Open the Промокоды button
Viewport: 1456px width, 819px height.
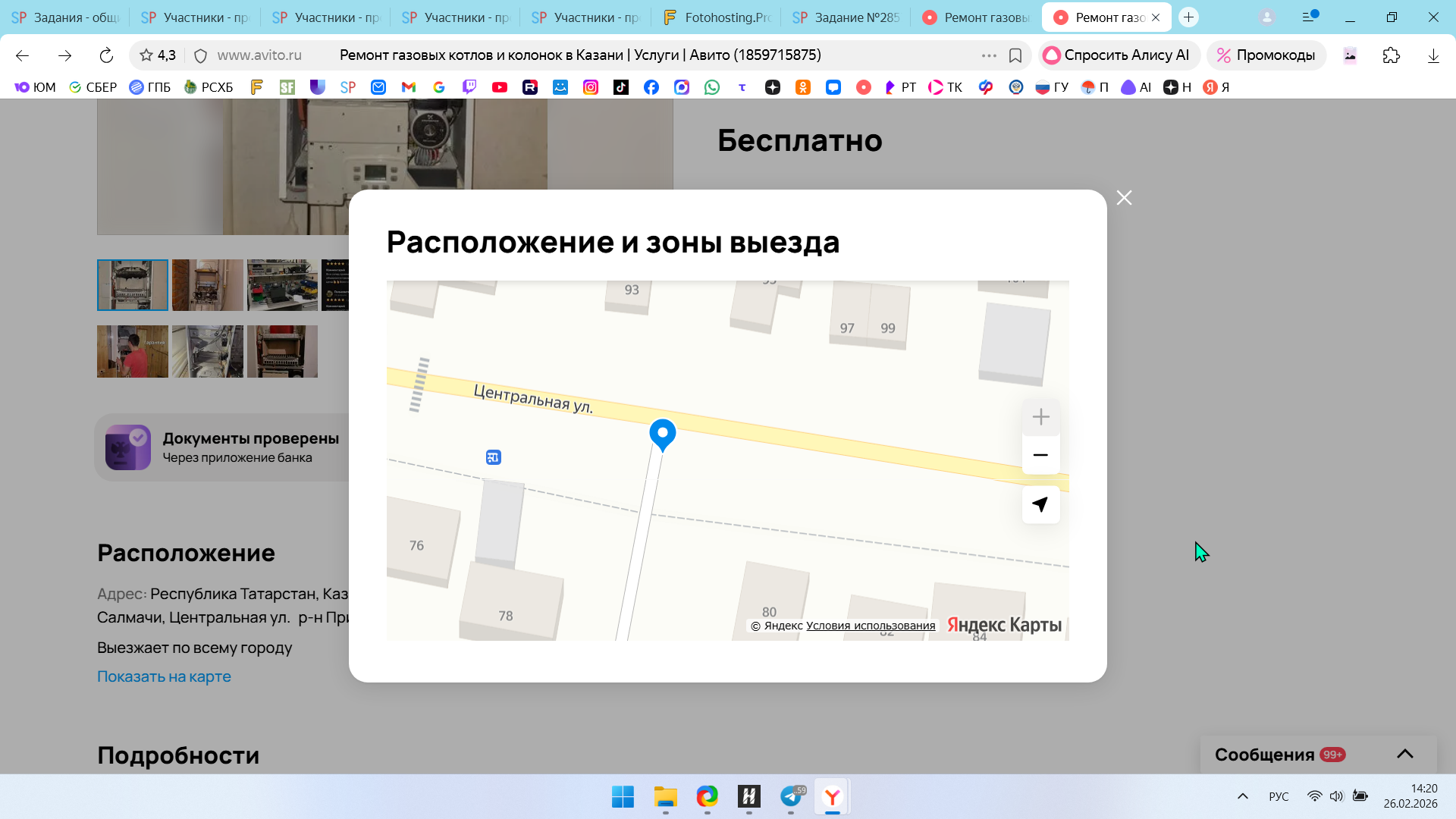coord(1266,55)
